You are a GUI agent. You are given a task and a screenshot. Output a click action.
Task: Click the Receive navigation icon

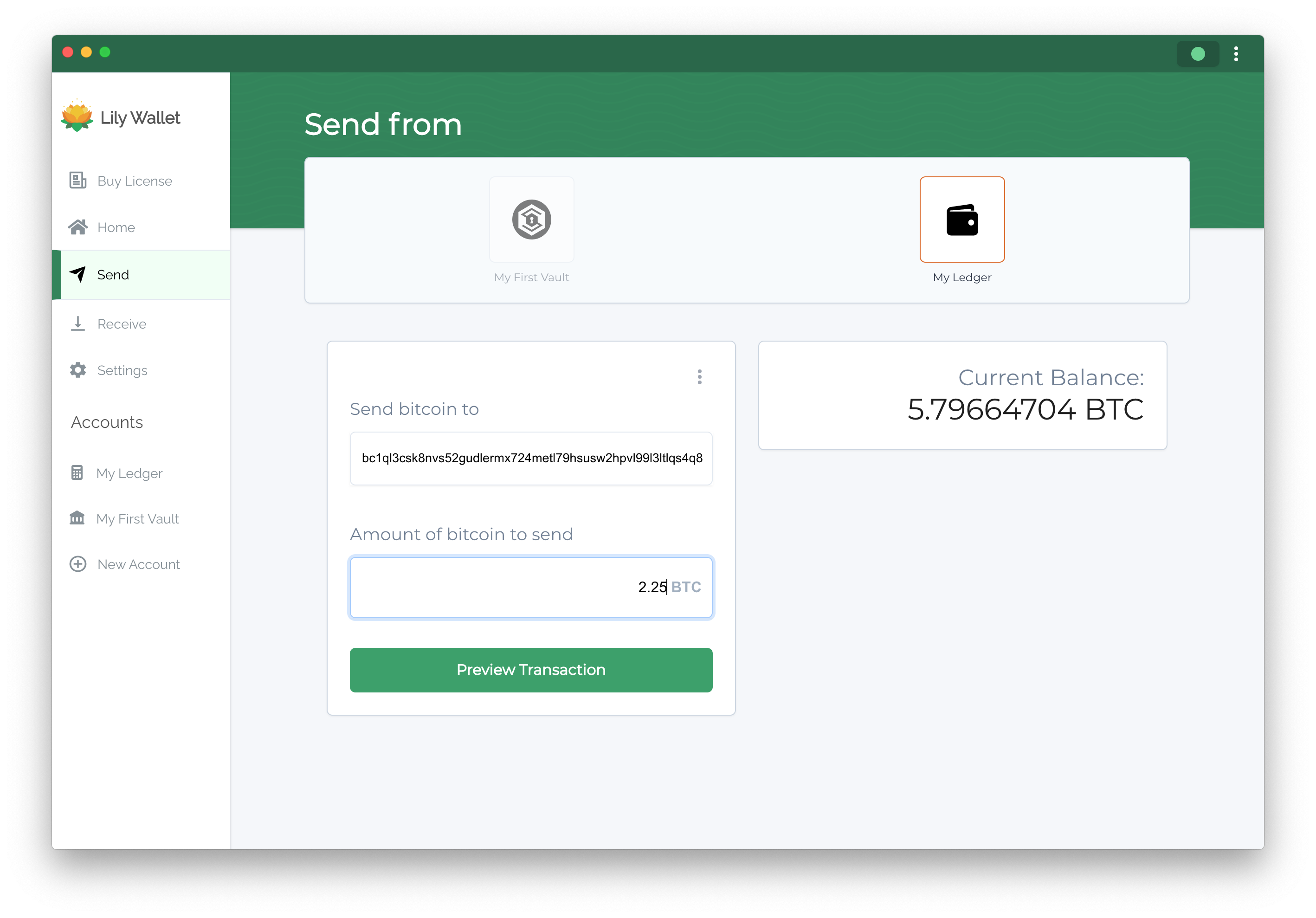point(77,324)
